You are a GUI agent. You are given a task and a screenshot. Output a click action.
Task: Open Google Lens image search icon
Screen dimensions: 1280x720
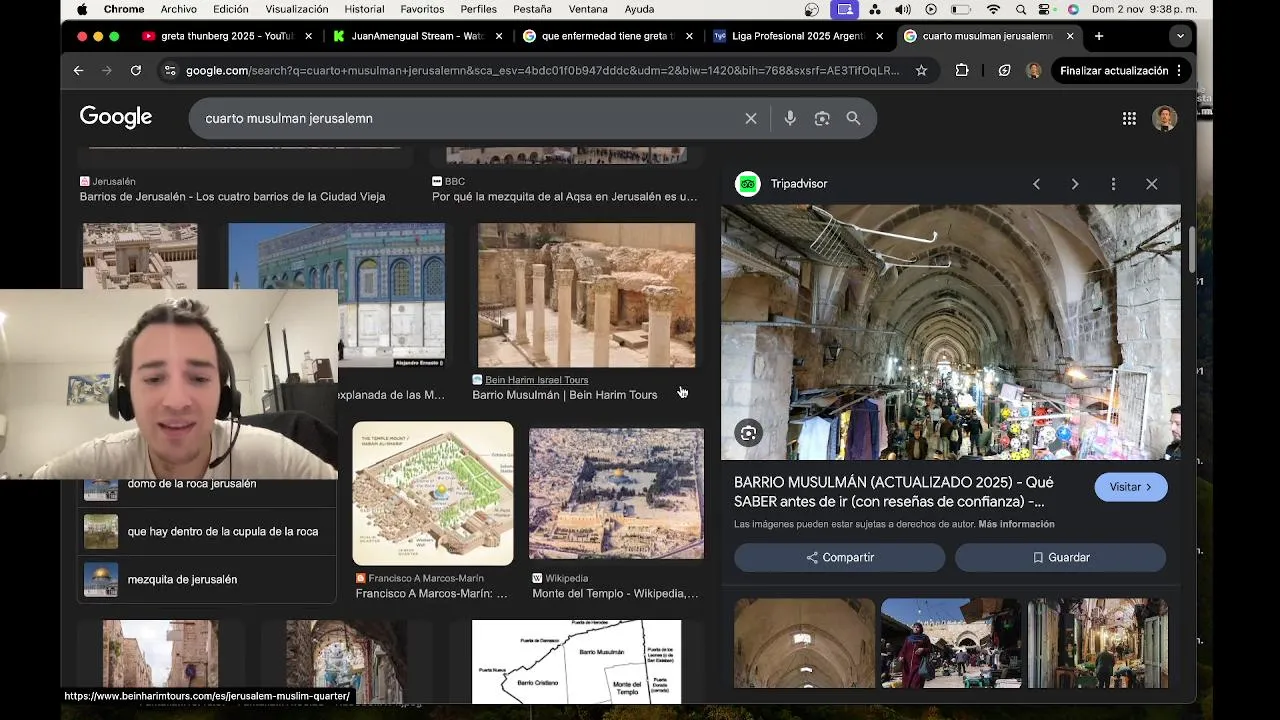[822, 118]
